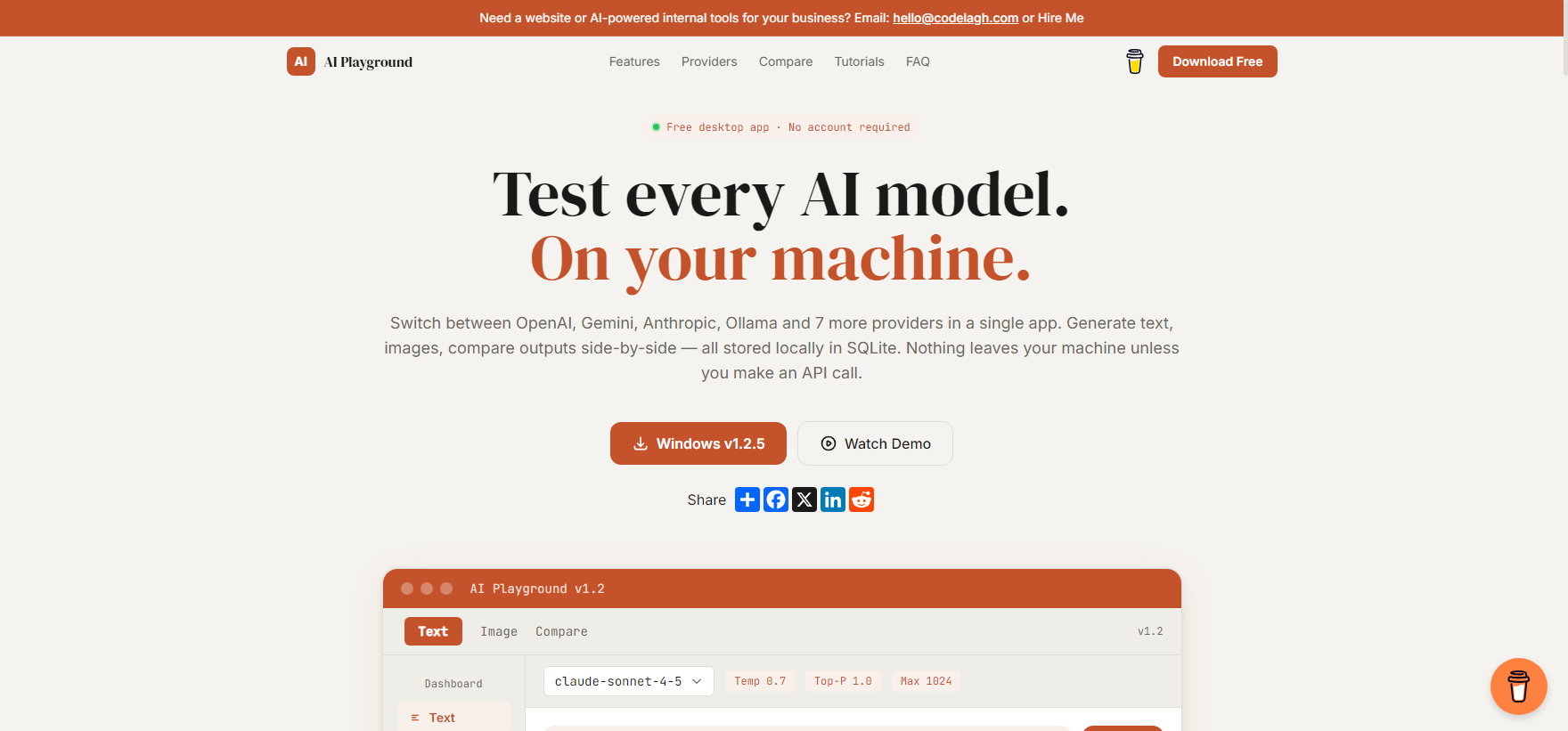This screenshot has height=731, width=1568.
Task: Download Windows v1.2.5 installer
Action: point(698,443)
